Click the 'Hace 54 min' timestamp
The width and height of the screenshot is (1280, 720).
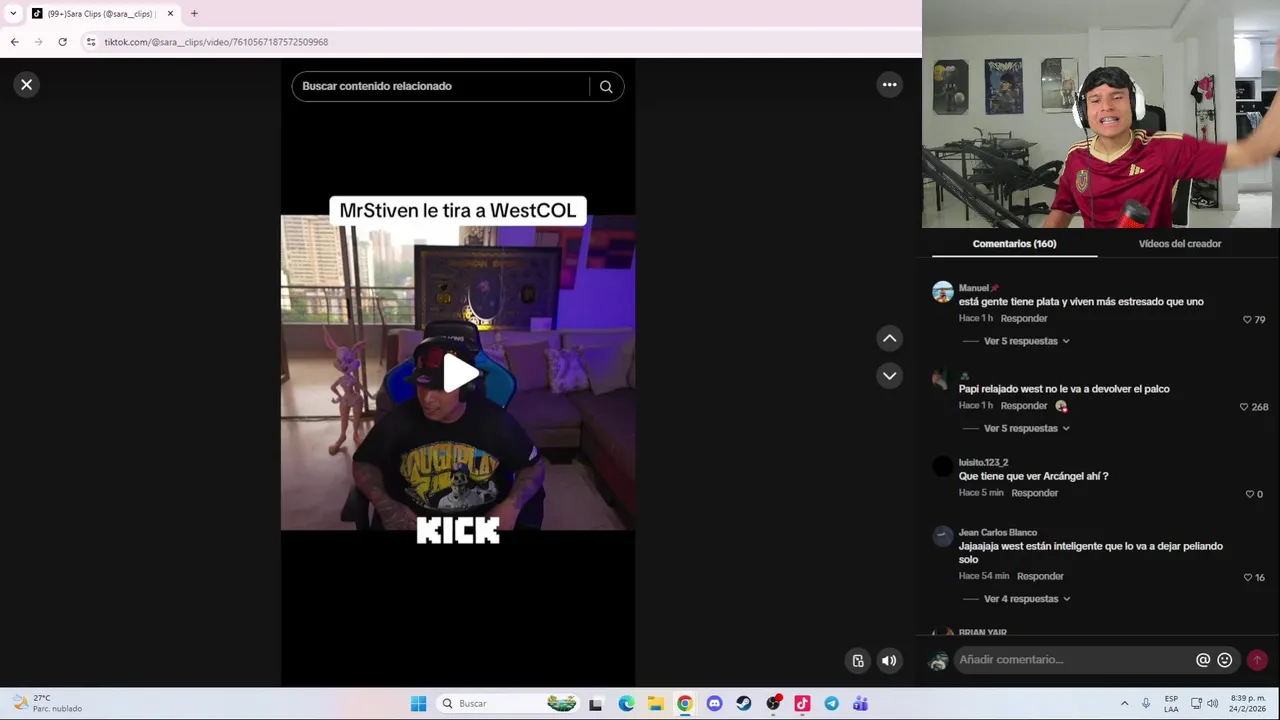(x=984, y=577)
